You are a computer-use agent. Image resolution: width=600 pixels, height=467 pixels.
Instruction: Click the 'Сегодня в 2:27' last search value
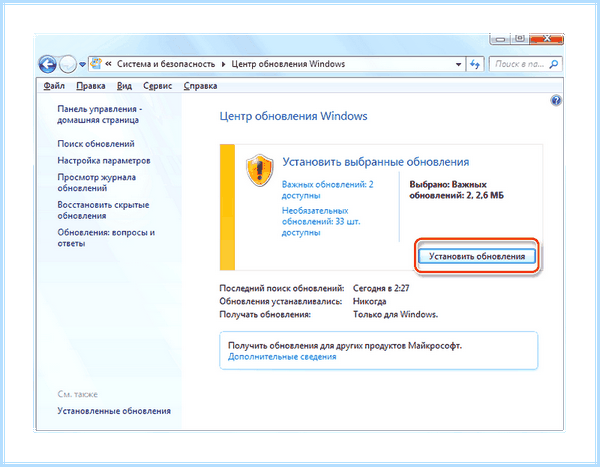pos(381,288)
